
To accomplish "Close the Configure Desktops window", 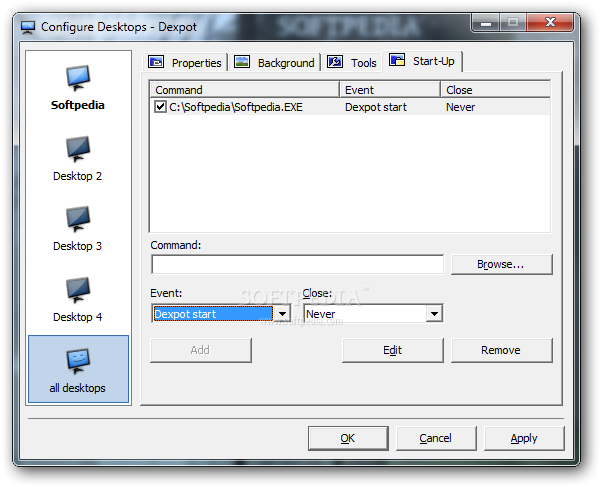I will pyautogui.click(x=550, y=22).
